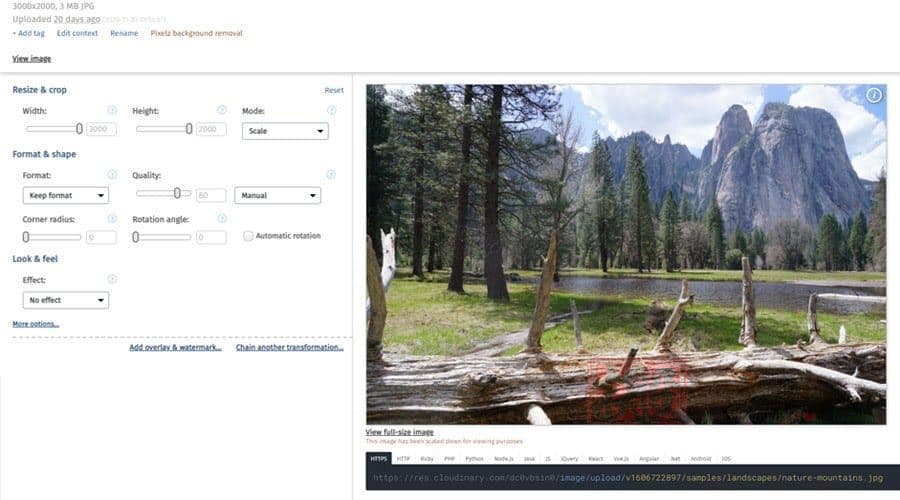This screenshot has width=900, height=500.
Task: Select the React code tab
Action: click(596, 459)
